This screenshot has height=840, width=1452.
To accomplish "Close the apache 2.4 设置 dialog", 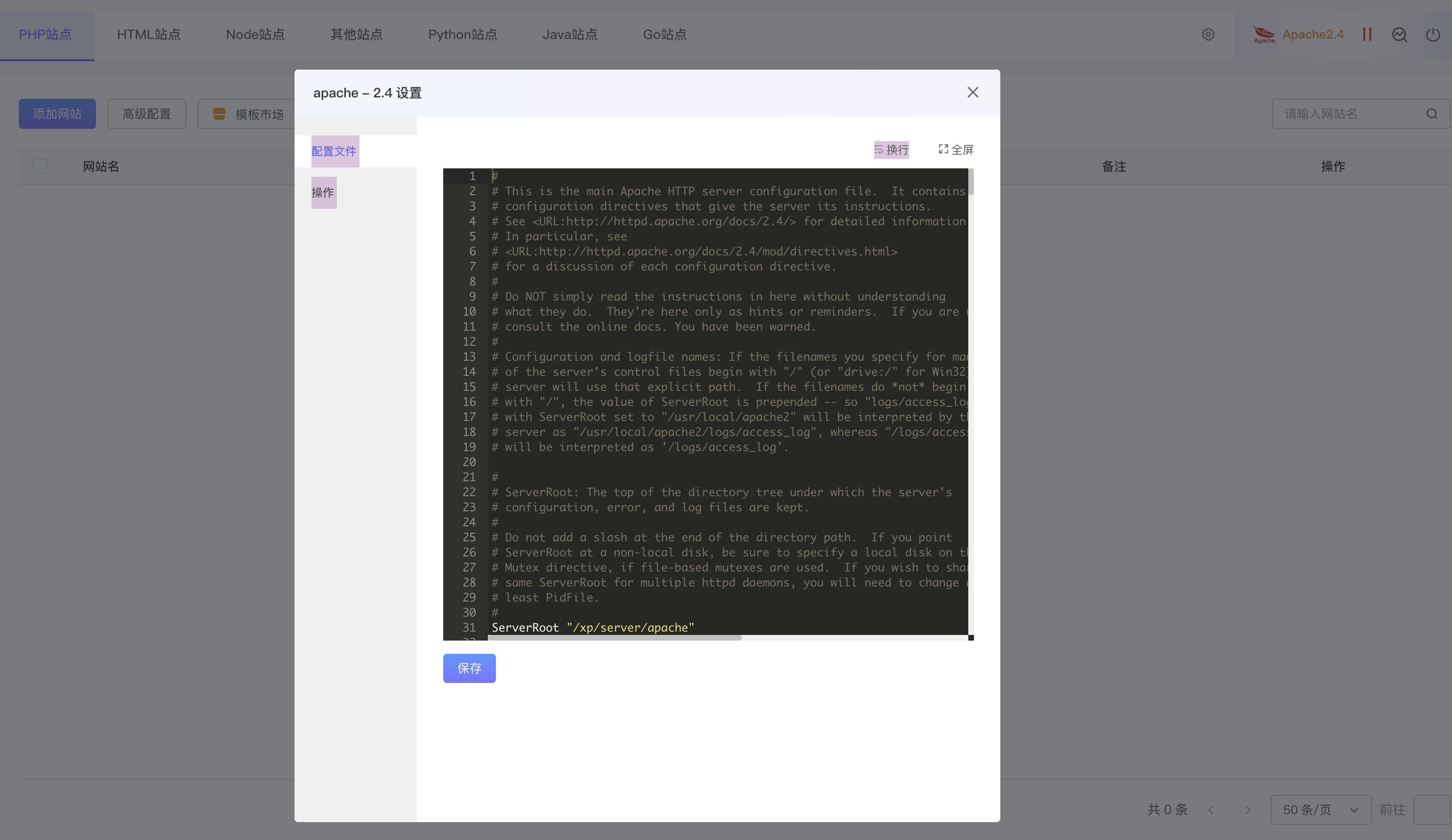I will pos(973,93).
